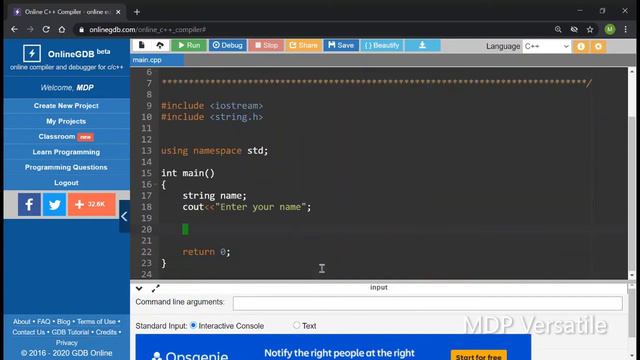The image size is (640, 360).
Task: Click the Facebook share icon
Action: (x=29, y=204)
